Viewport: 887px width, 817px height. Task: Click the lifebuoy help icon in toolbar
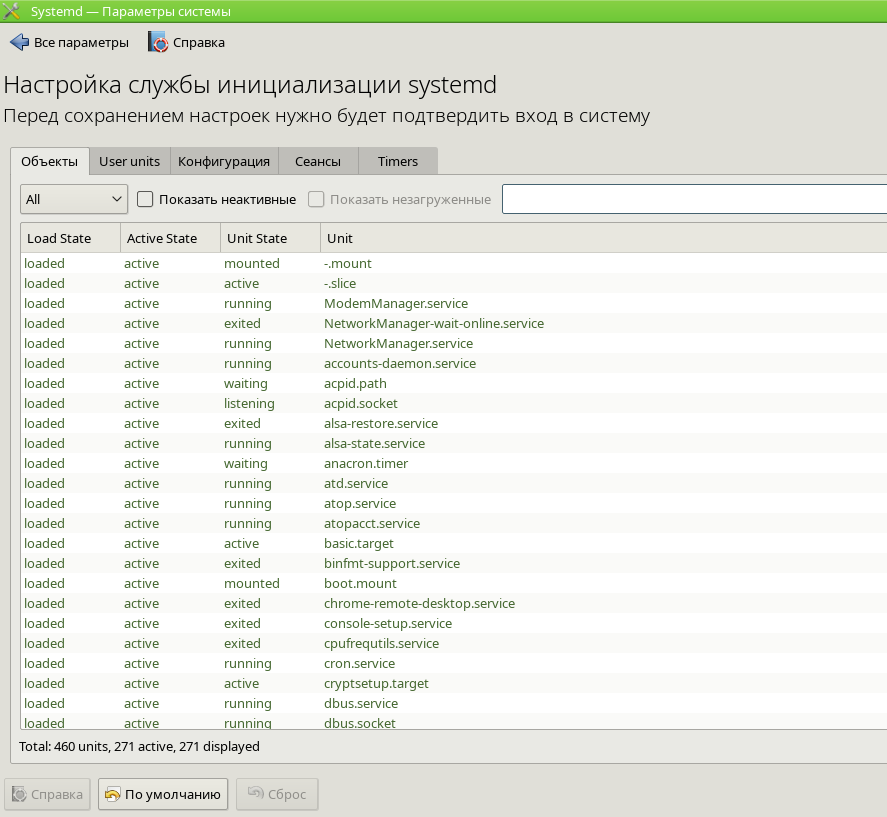158,42
